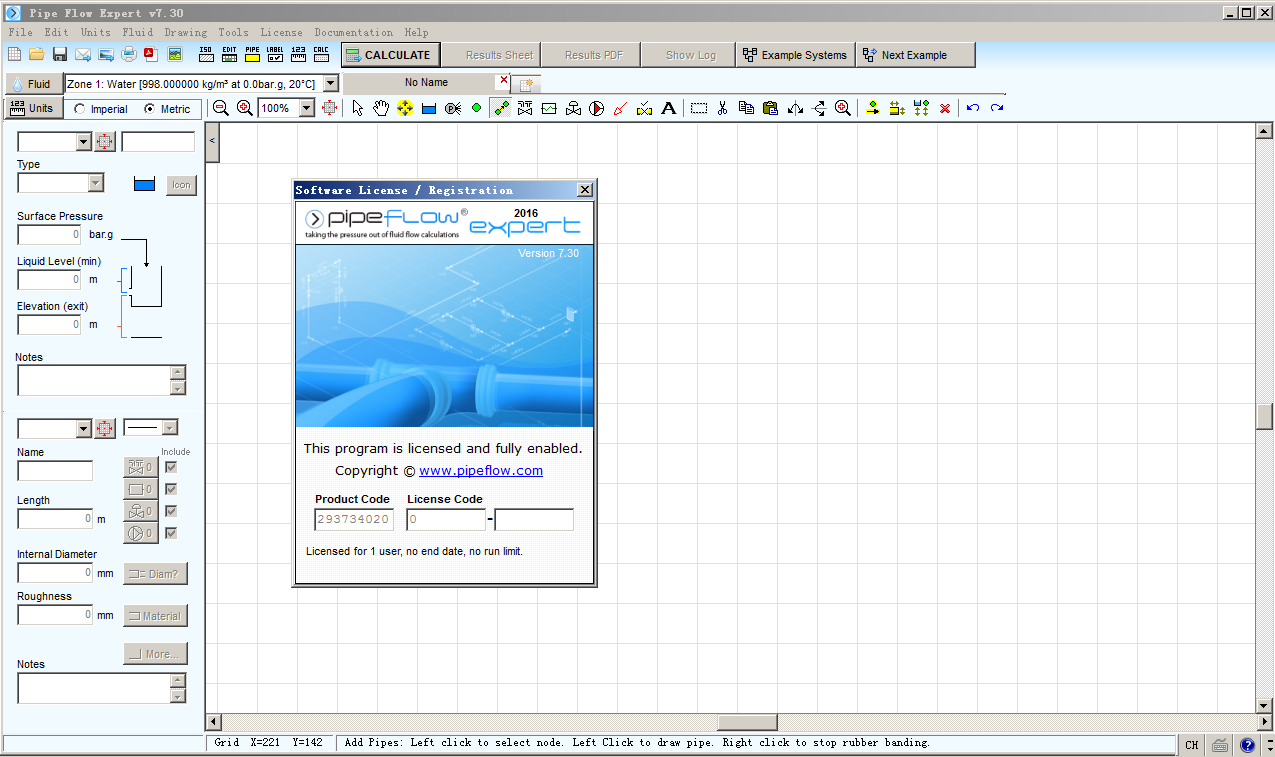The height and width of the screenshot is (757, 1275).
Task: Open the pipe line style dropdown
Action: (x=169, y=428)
